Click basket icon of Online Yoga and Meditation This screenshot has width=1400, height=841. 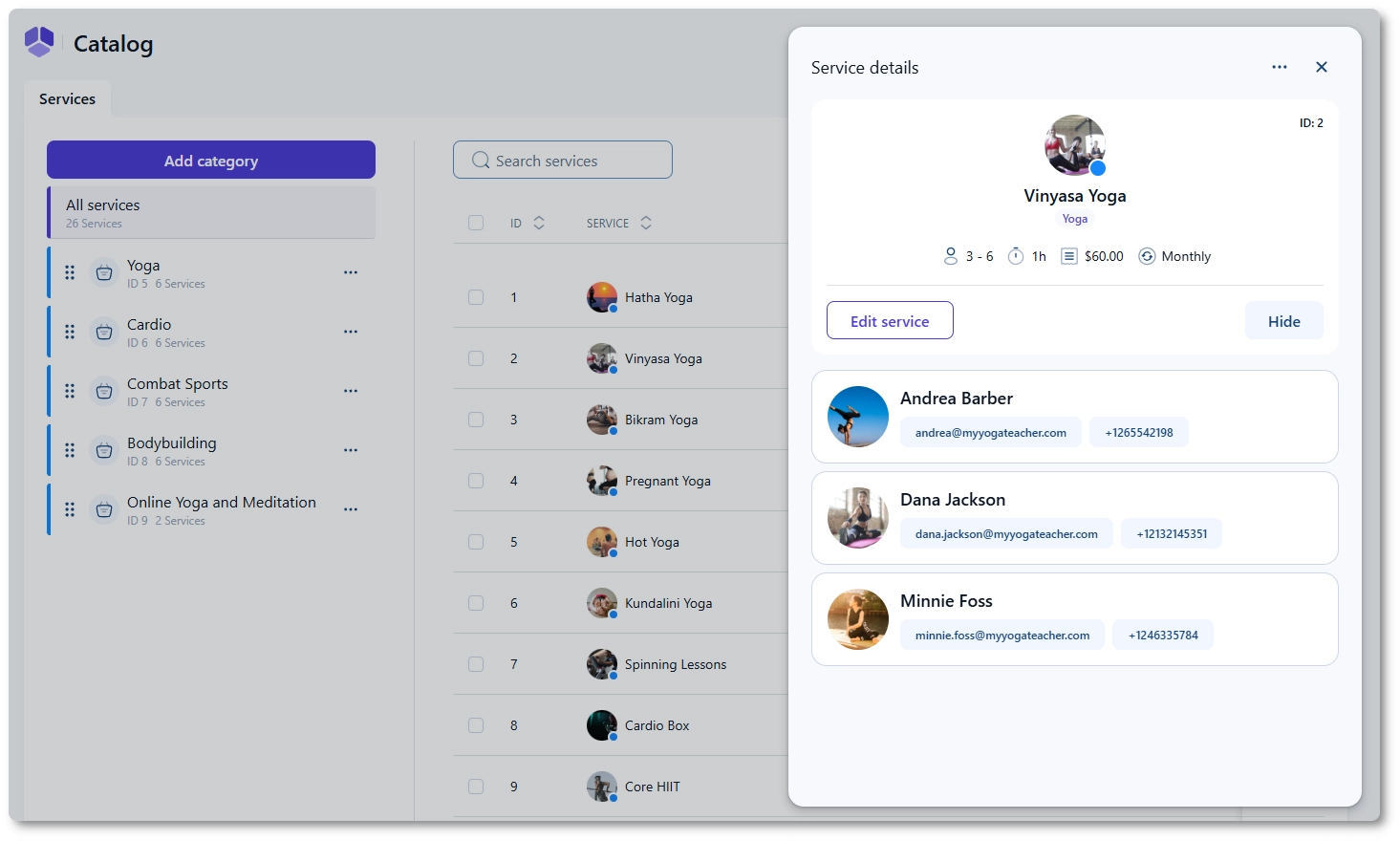pos(104,510)
